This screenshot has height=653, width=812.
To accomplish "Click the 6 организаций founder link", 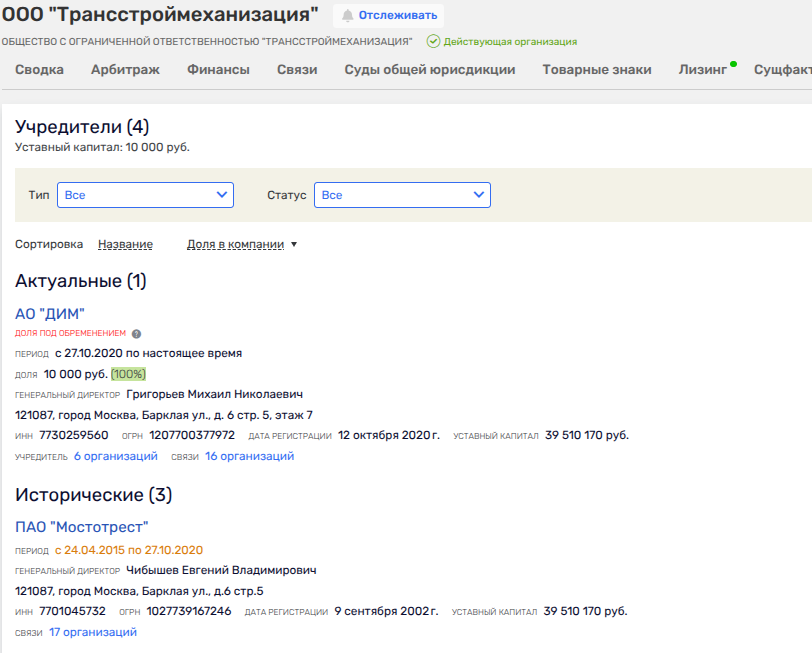I will 115,456.
